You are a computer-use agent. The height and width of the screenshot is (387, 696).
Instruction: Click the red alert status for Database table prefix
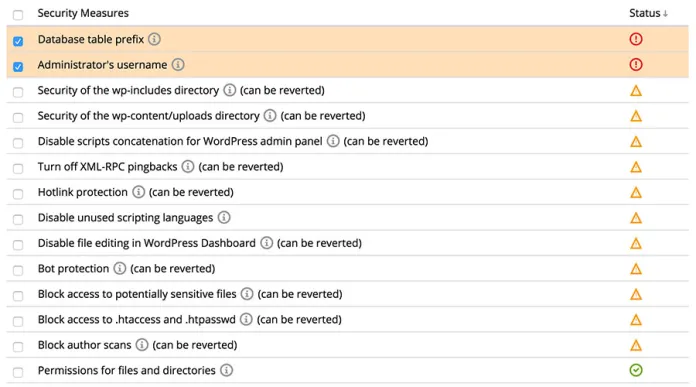(636, 39)
